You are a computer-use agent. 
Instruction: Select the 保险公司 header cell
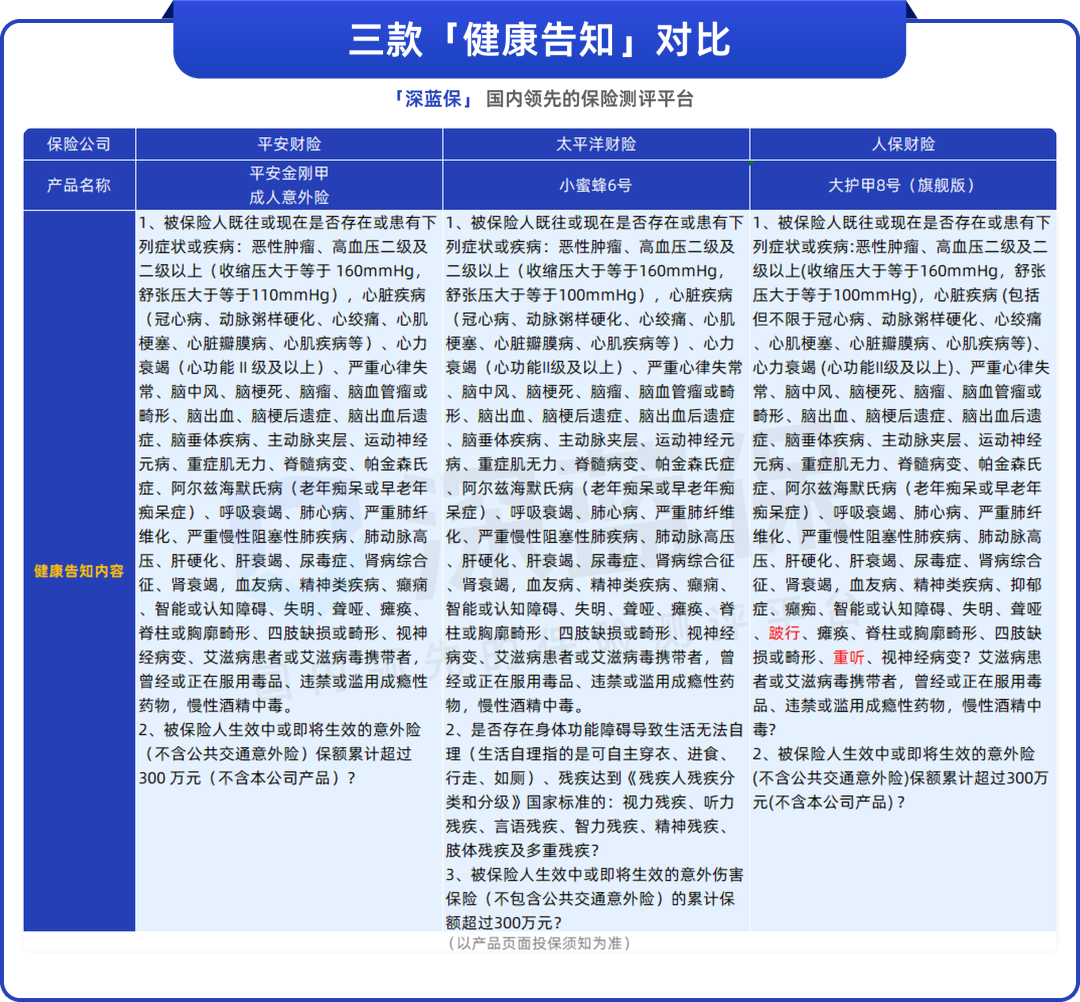click(79, 144)
